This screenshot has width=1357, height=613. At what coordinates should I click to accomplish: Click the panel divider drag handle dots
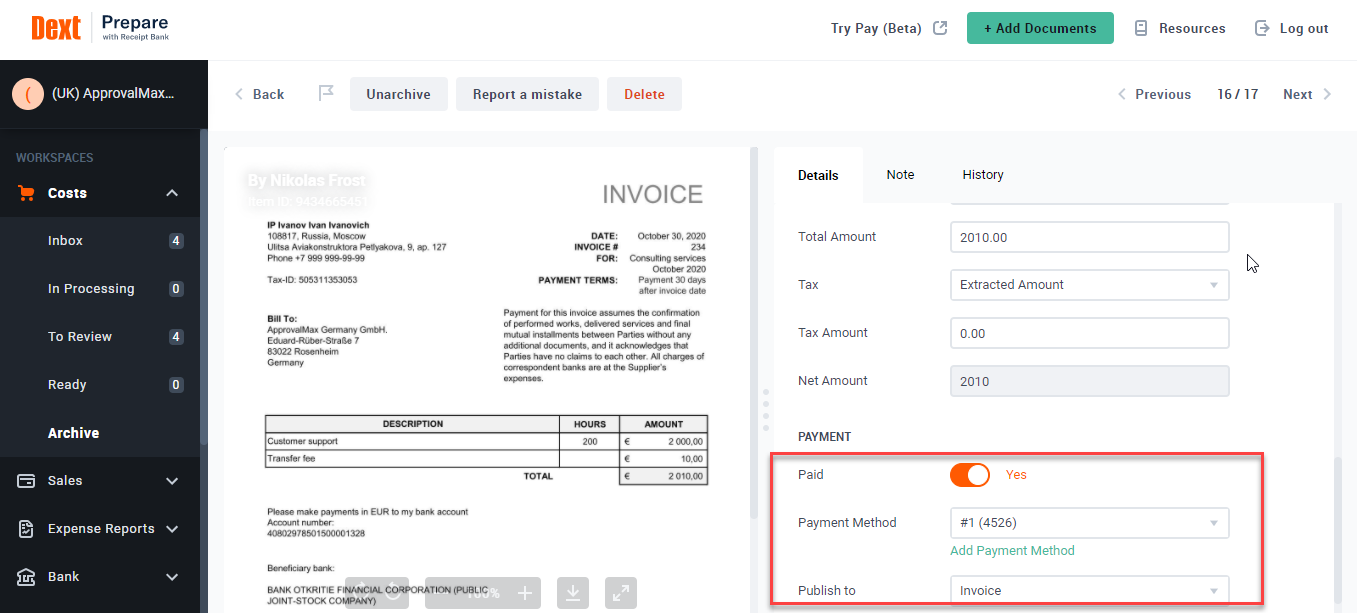[x=765, y=409]
